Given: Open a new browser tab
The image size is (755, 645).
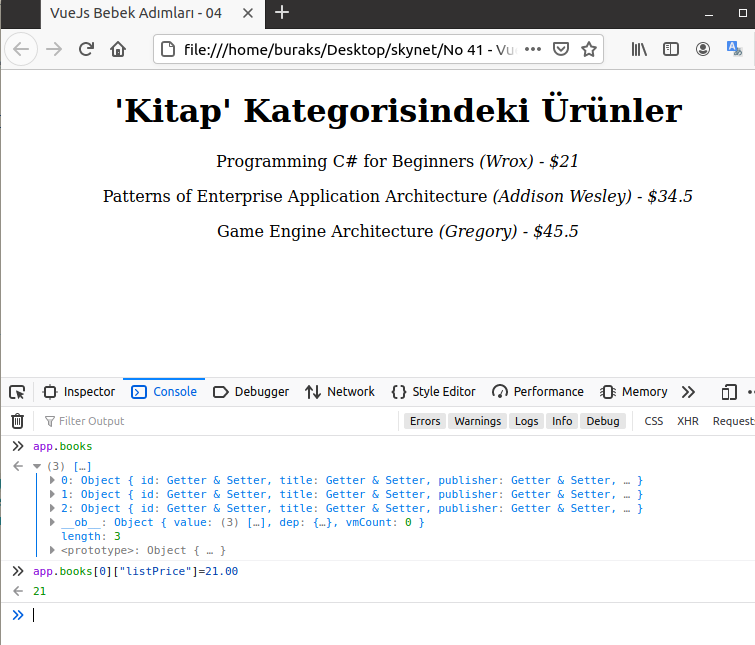Looking at the screenshot, I should point(282,13).
